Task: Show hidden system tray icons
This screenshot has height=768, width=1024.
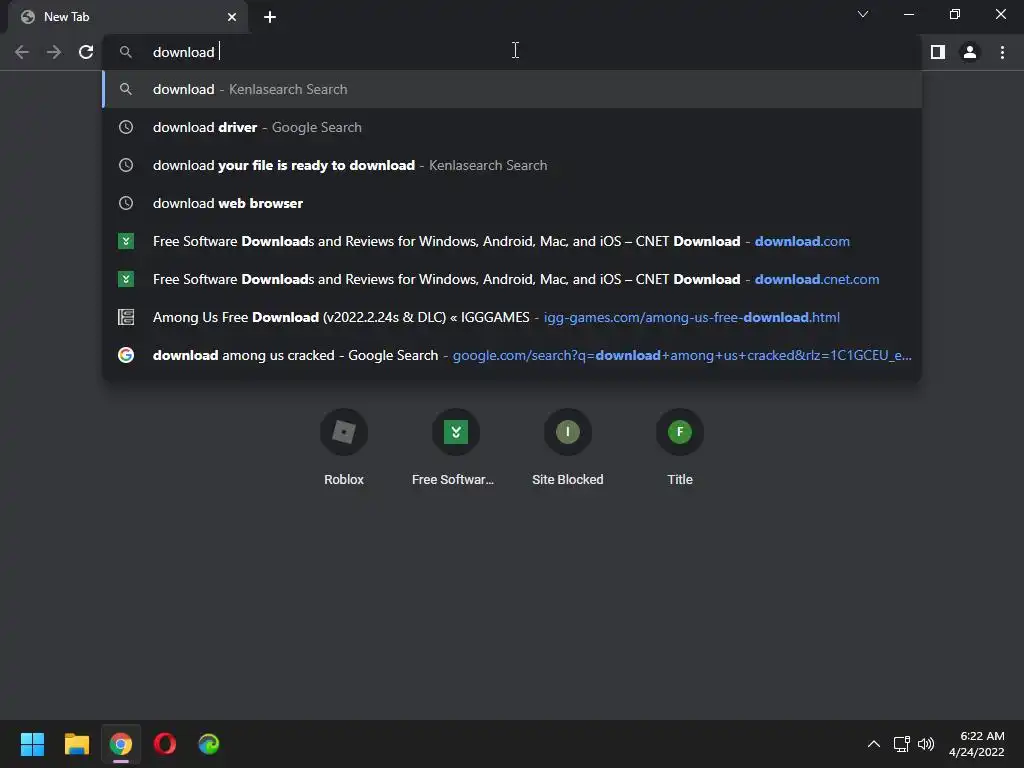Action: pyautogui.click(x=874, y=744)
